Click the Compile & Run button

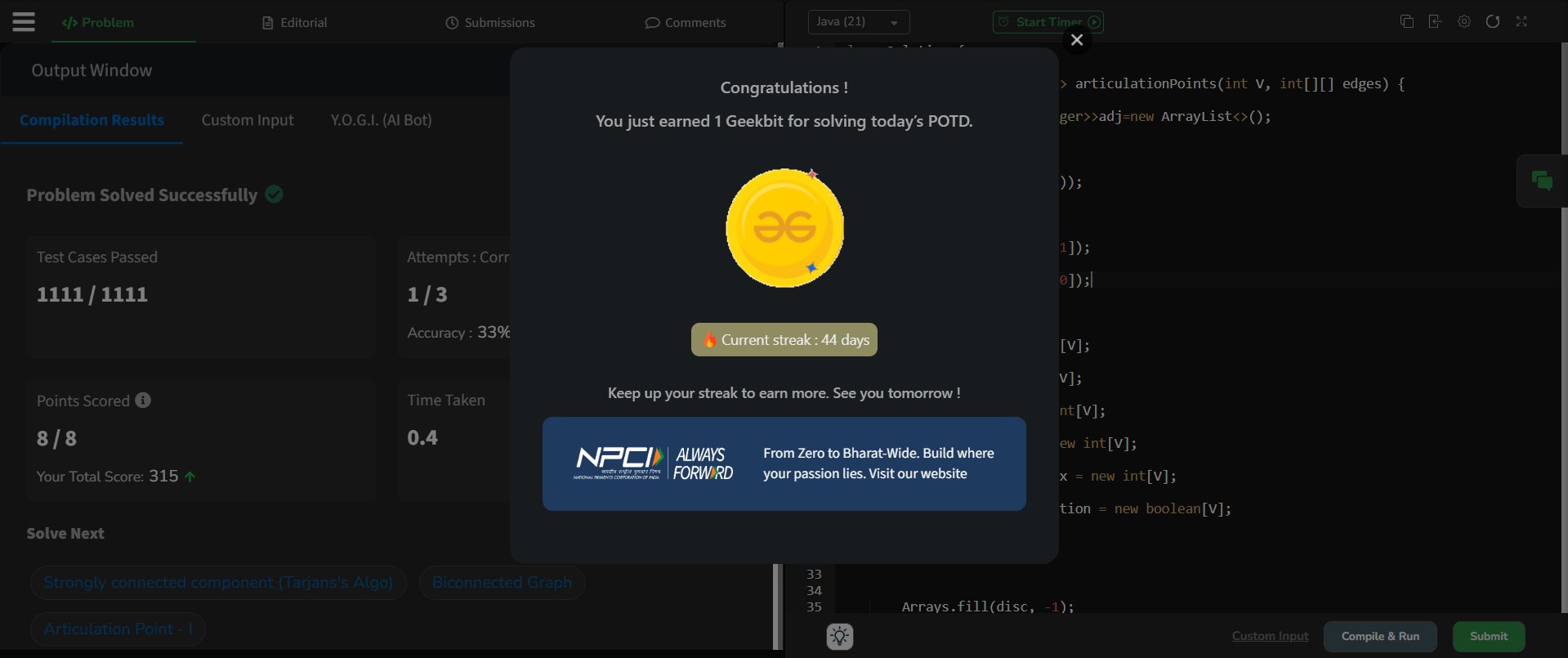tap(1380, 636)
